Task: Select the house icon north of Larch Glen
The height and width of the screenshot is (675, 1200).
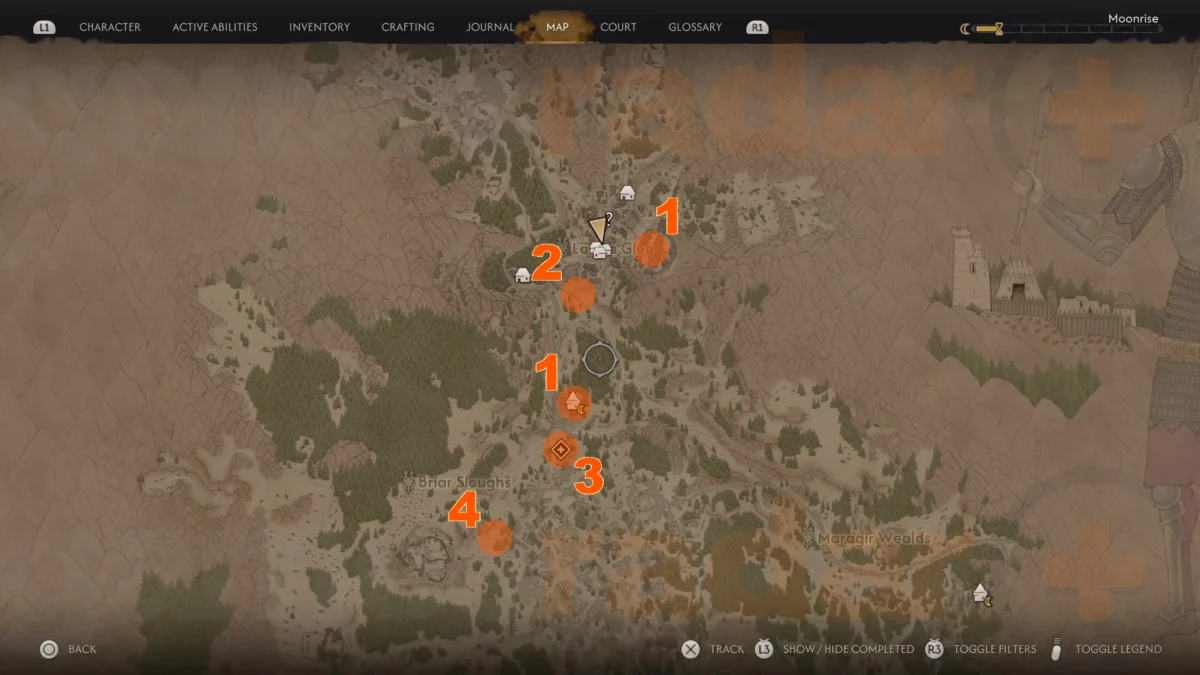Action: [627, 192]
